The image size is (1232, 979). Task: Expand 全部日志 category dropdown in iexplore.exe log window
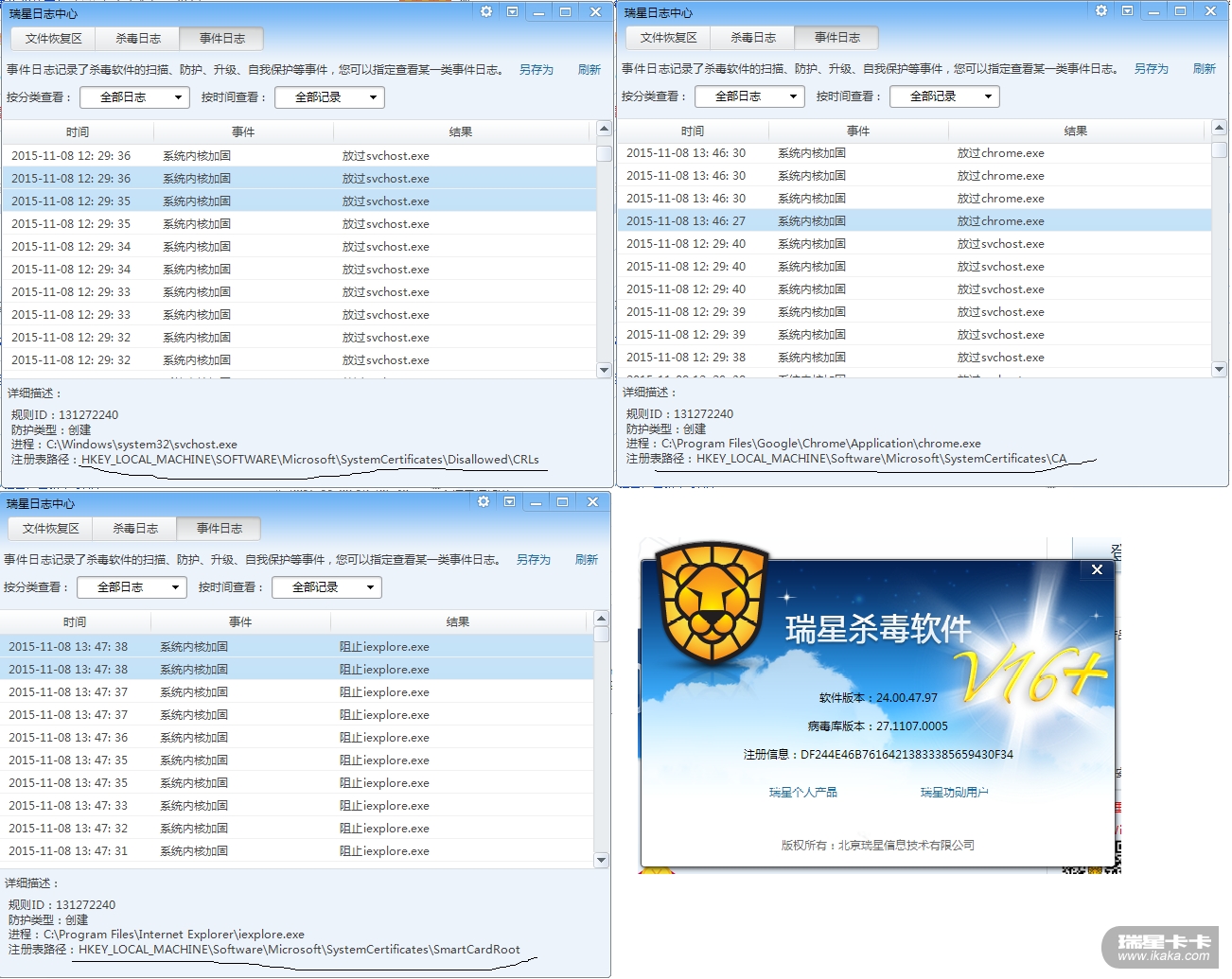tap(132, 587)
